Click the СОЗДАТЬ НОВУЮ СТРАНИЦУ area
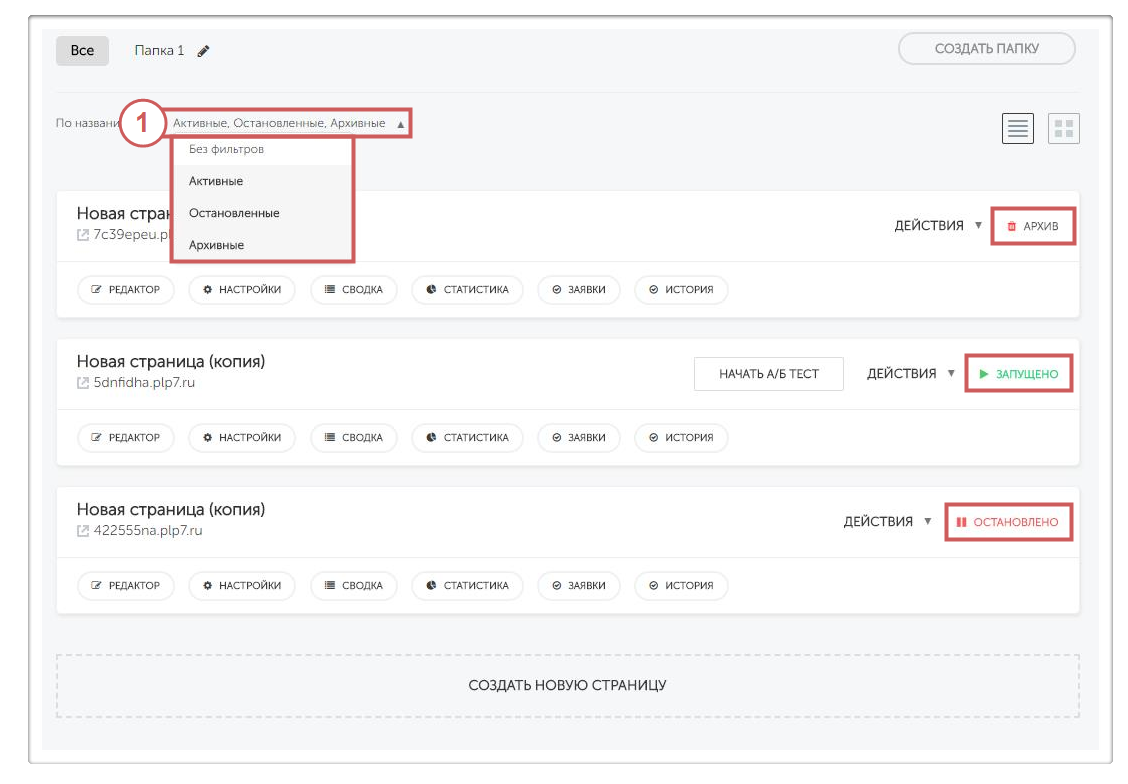 pos(567,686)
